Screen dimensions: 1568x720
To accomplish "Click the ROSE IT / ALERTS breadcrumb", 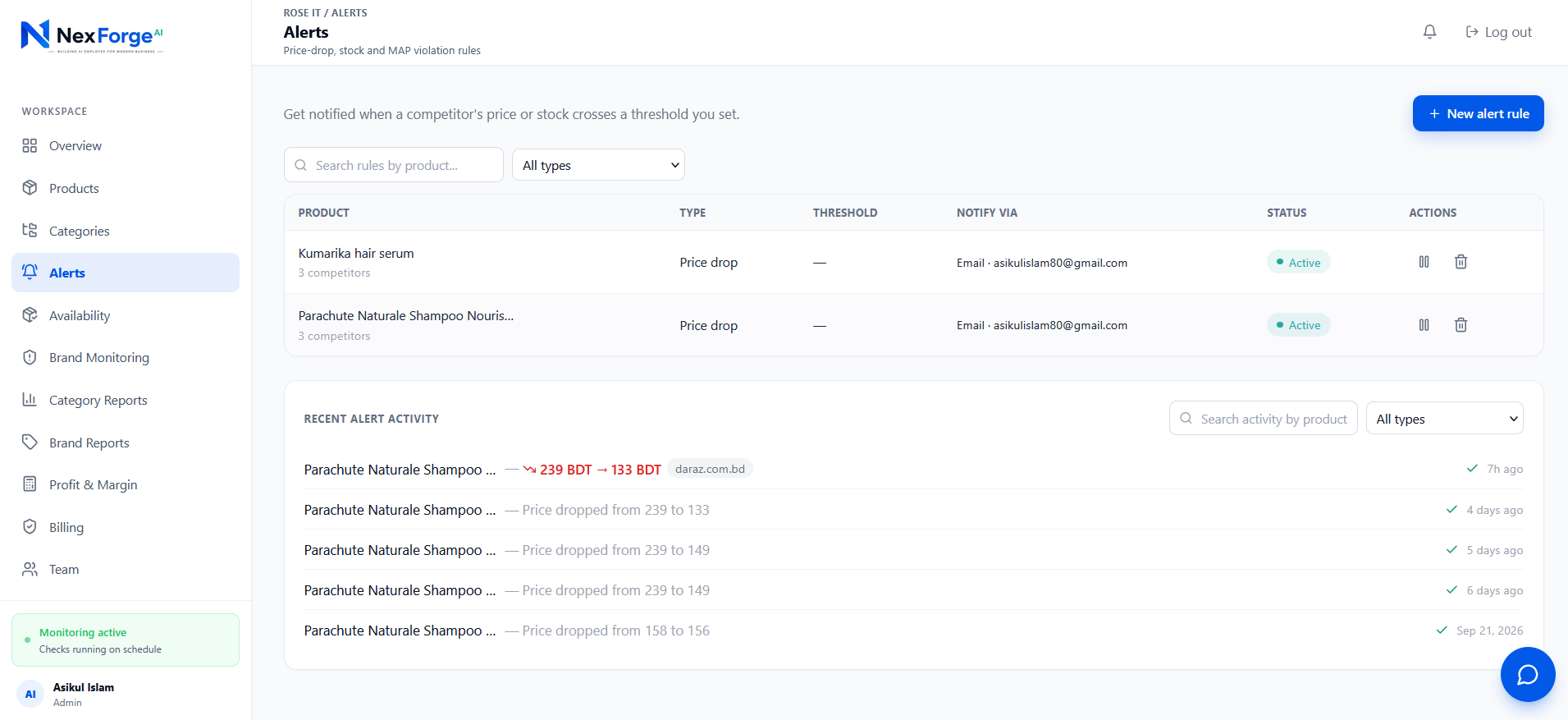I will (325, 13).
